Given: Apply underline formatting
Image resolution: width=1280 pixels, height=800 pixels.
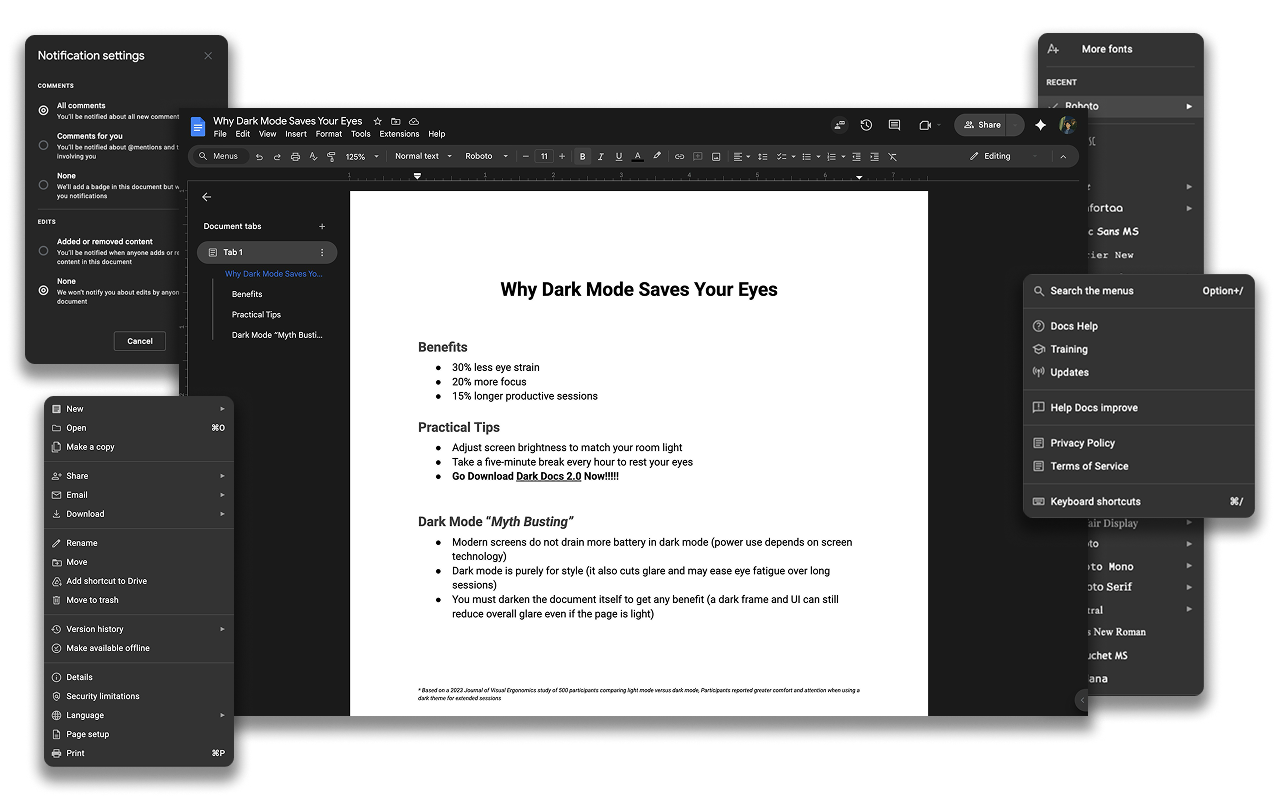Looking at the screenshot, I should coord(619,156).
